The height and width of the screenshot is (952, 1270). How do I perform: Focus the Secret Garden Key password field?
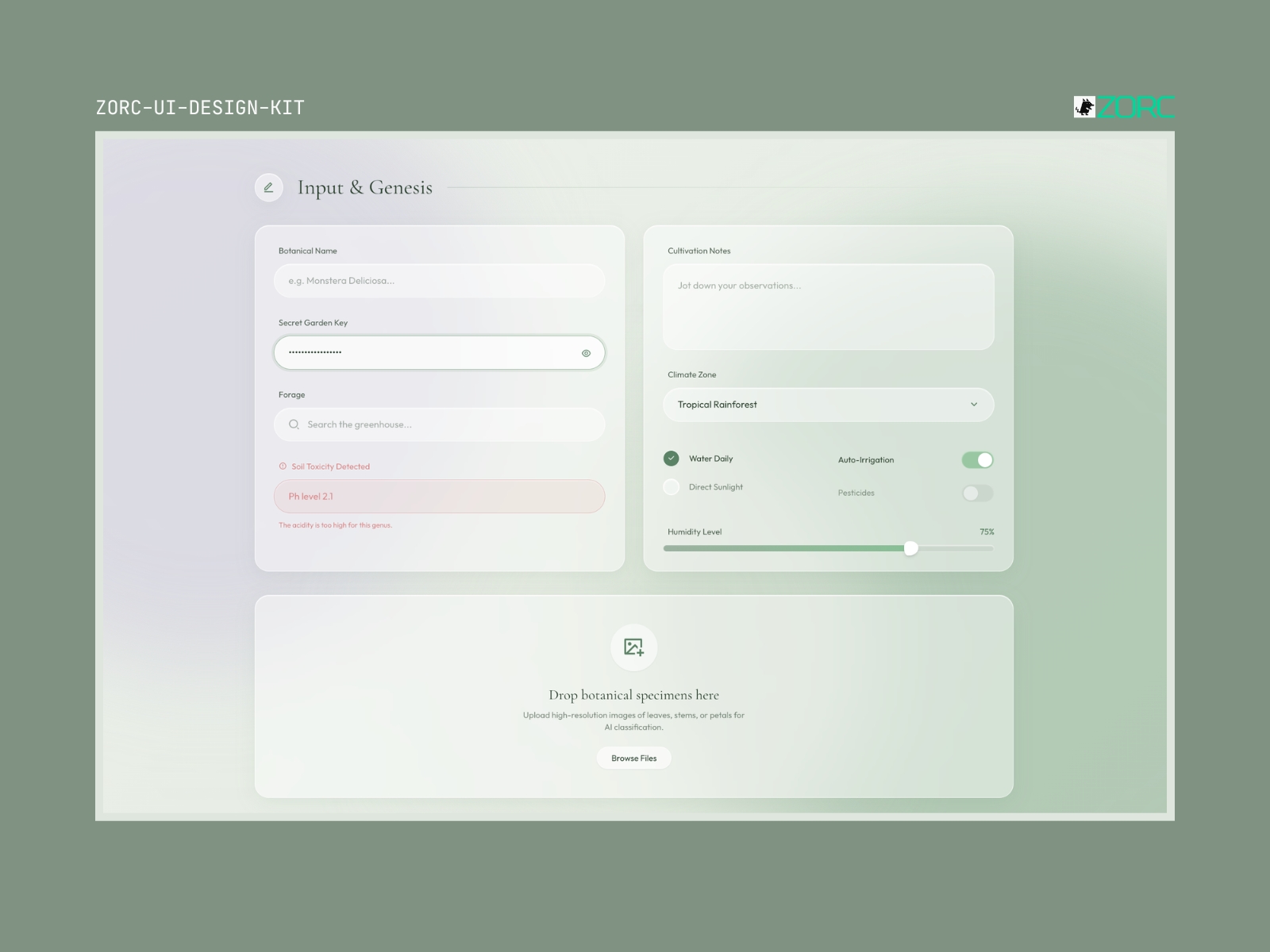(x=440, y=353)
